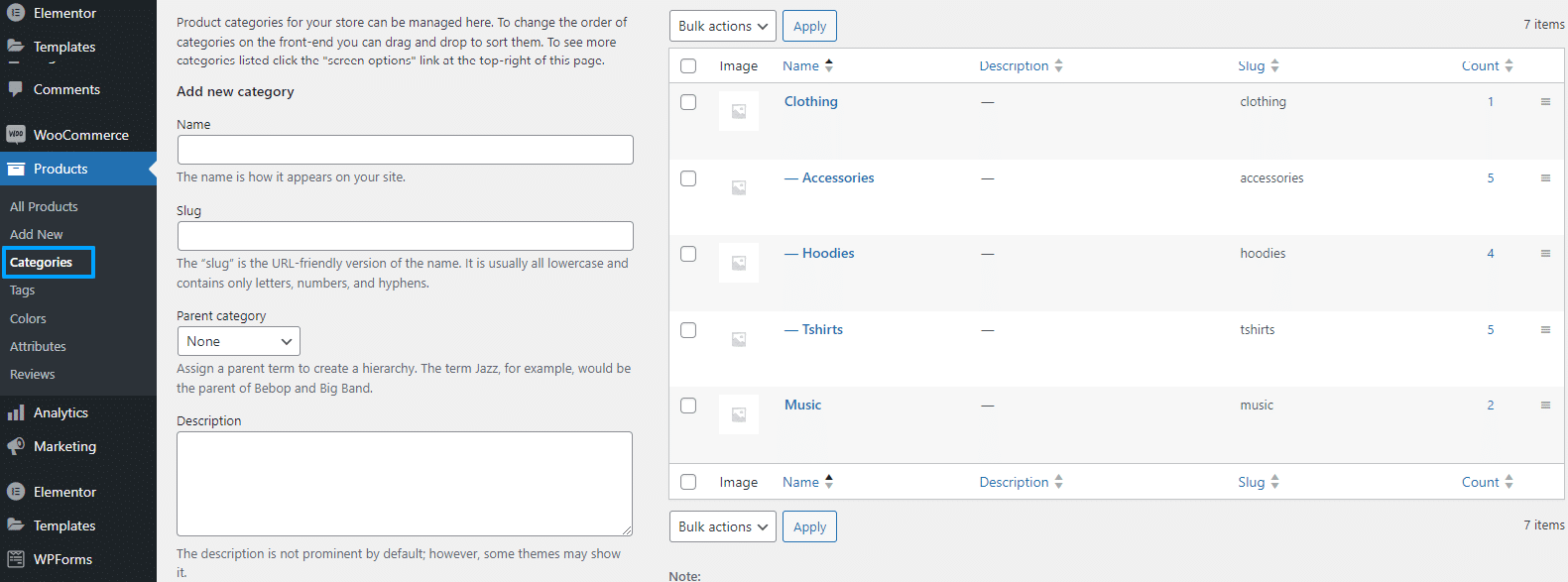Click the top Elementor sidebar icon
Viewport: 1568px width, 582px height.
[x=16, y=13]
